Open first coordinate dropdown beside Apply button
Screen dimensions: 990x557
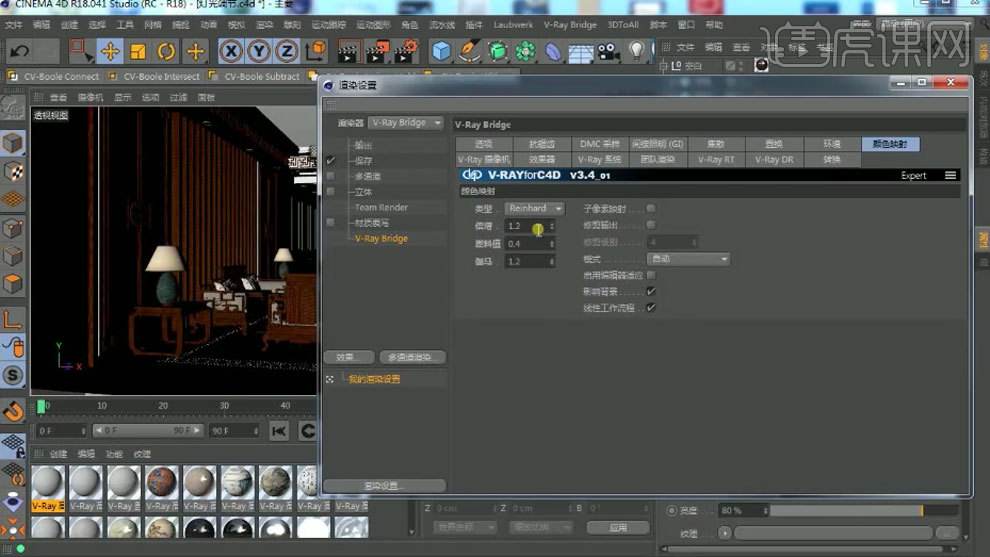pos(465,527)
